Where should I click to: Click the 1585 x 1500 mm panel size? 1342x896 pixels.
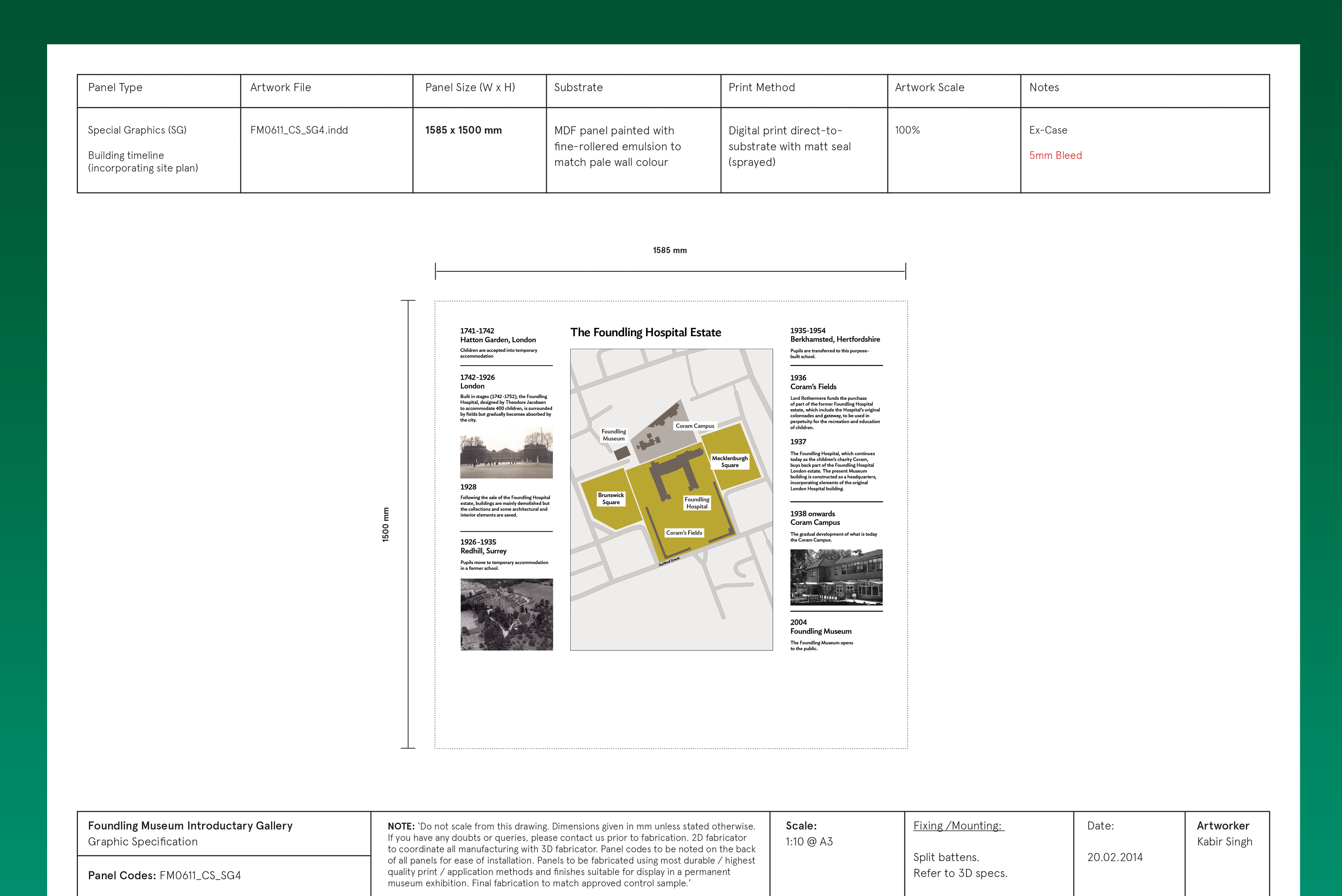(463, 130)
